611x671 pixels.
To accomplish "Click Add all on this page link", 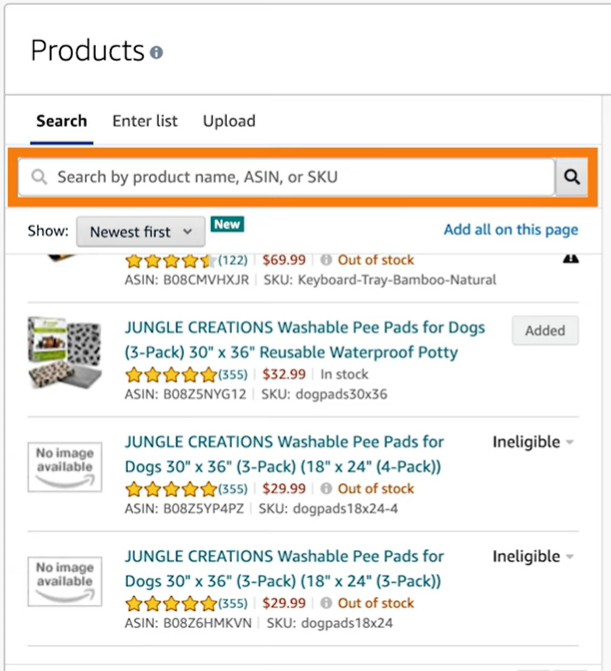I will point(511,230).
